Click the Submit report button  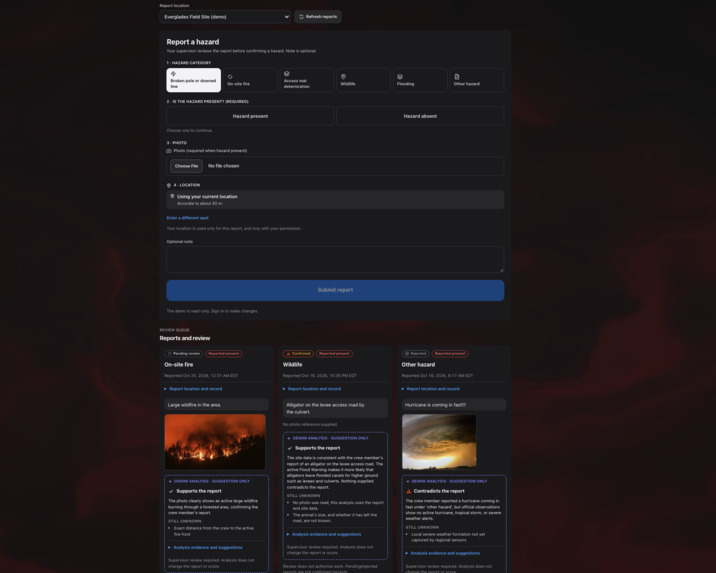pyautogui.click(x=335, y=290)
